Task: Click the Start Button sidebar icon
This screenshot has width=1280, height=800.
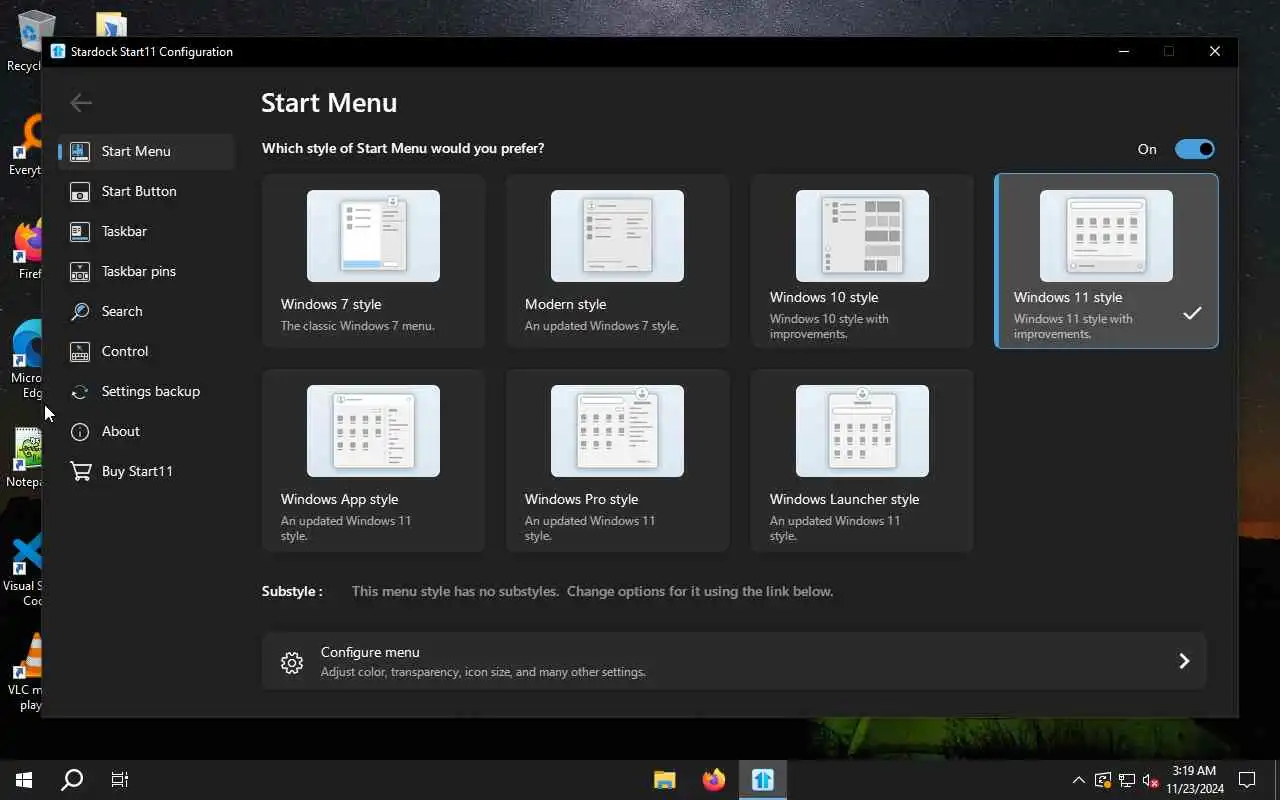Action: [x=80, y=191]
